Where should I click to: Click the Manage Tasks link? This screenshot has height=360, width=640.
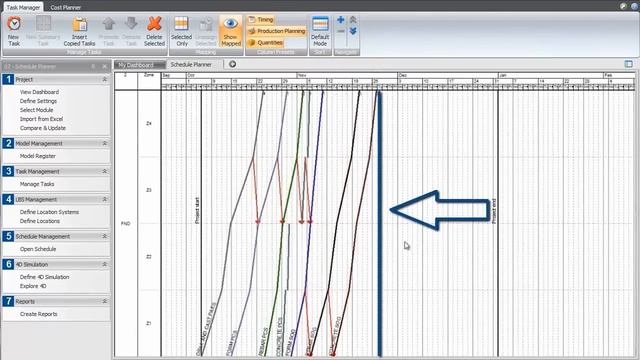[x=37, y=184]
